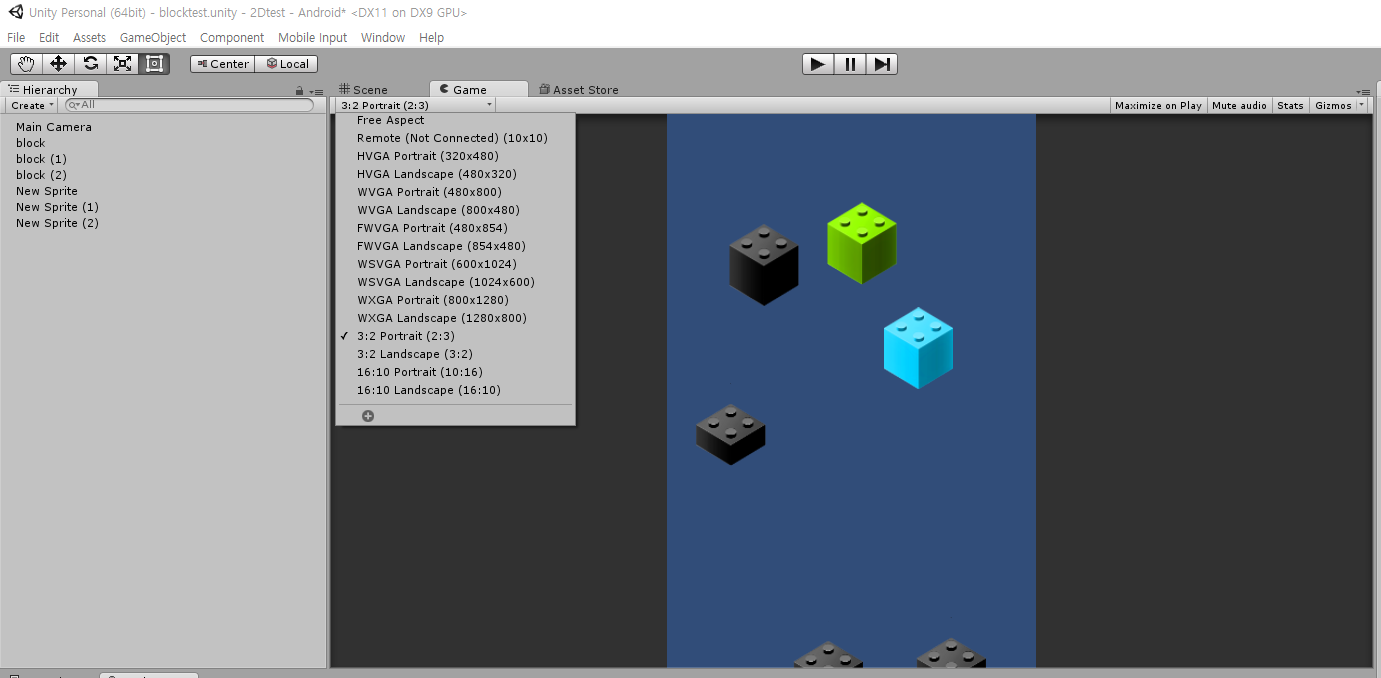Click the cyan block sprite
The image size is (1381, 678).
[918, 348]
